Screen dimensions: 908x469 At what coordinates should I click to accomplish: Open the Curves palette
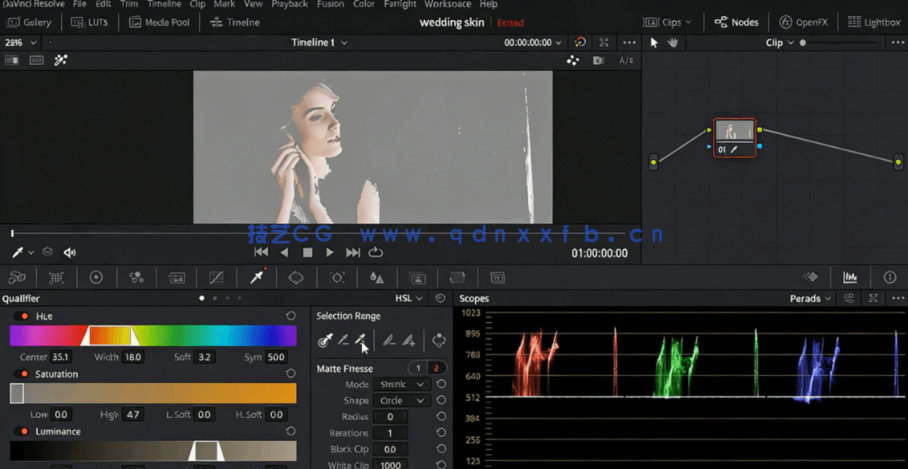click(216, 278)
